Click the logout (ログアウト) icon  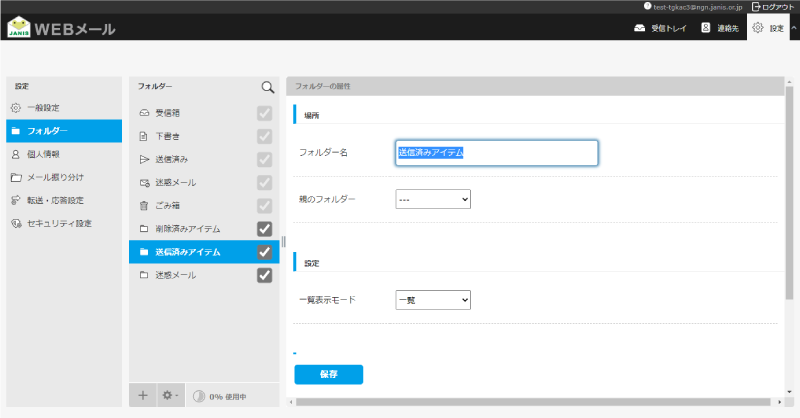pos(756,7)
